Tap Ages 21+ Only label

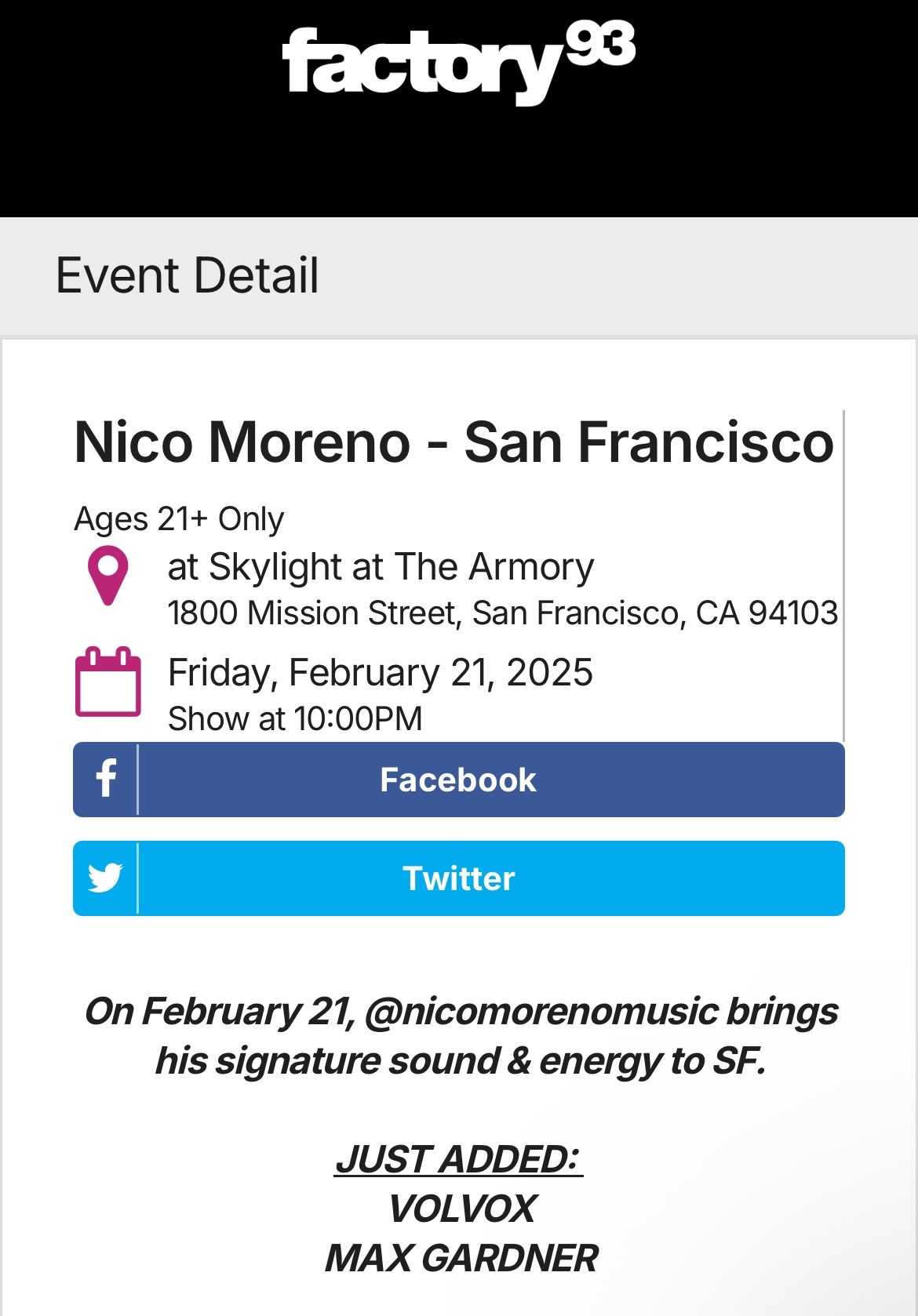179,520
